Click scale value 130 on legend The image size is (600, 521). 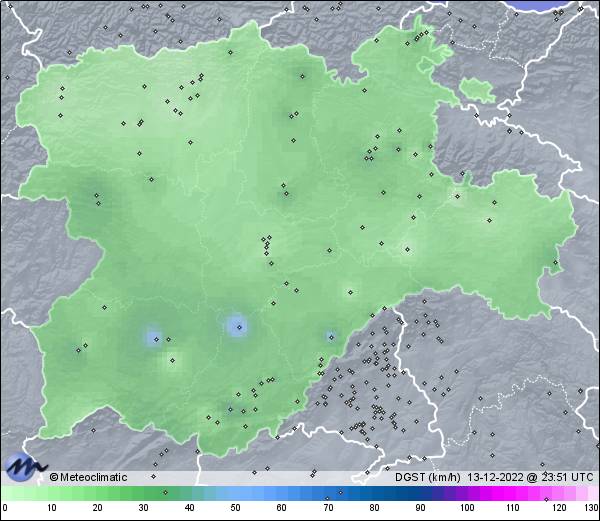(592, 508)
